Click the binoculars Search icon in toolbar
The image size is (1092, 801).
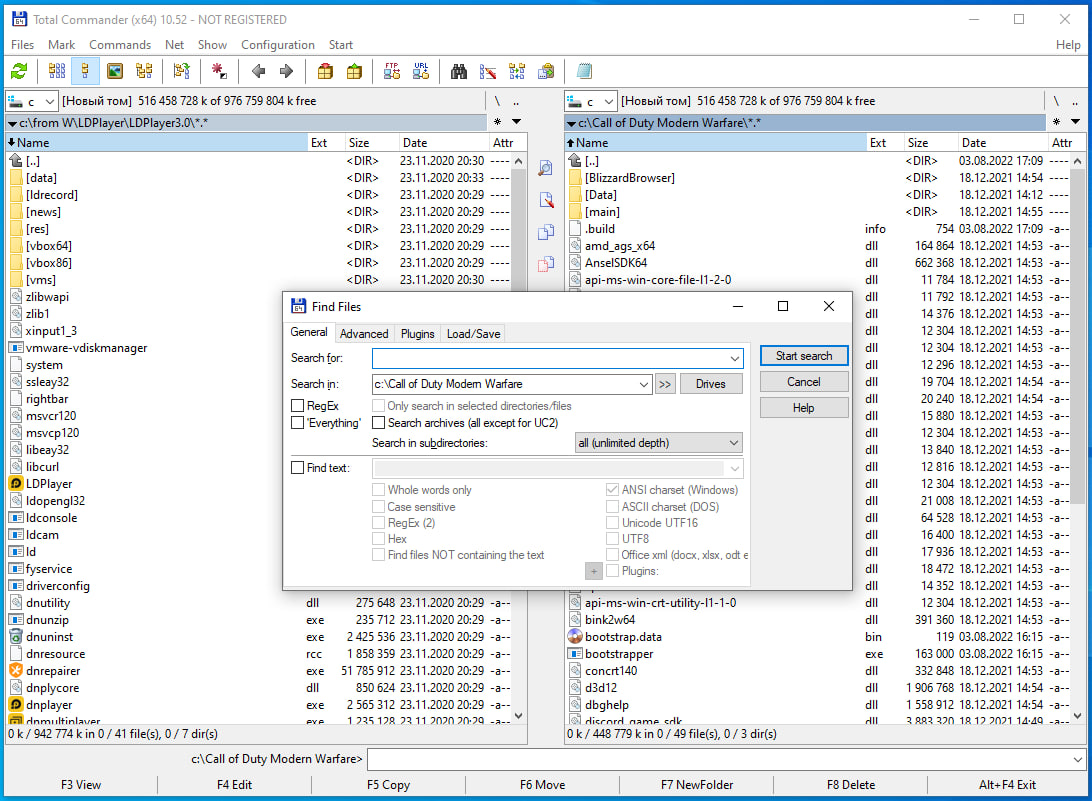coord(459,71)
